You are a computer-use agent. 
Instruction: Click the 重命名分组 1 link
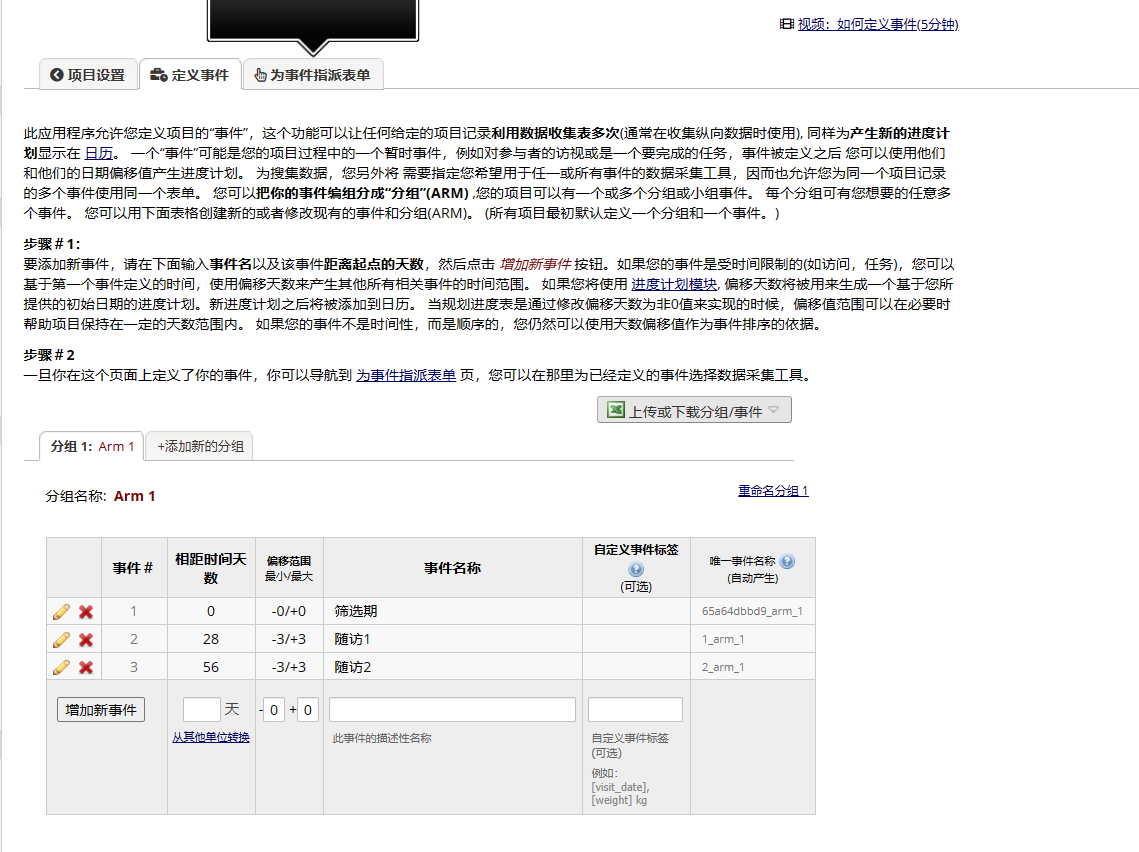pos(772,491)
